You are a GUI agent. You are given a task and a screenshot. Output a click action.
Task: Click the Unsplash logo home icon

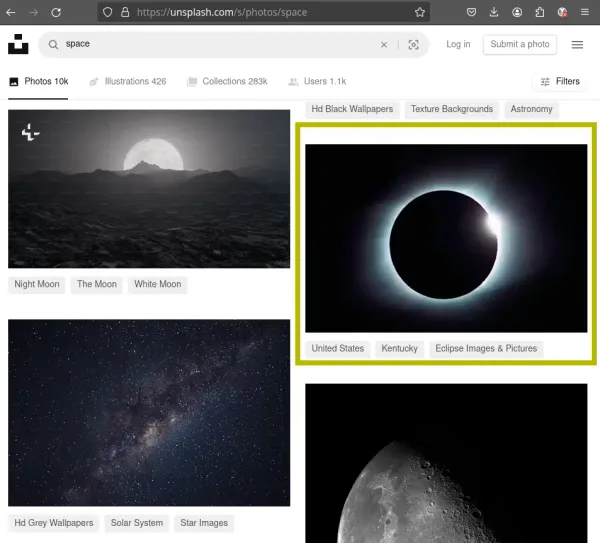[x=18, y=44]
